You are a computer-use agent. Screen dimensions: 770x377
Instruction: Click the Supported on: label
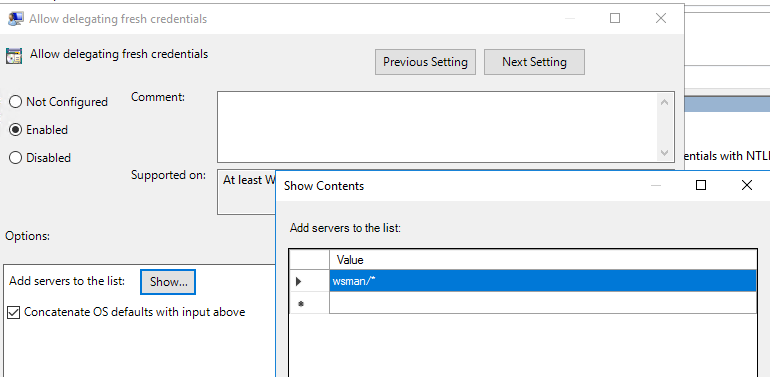pos(168,175)
